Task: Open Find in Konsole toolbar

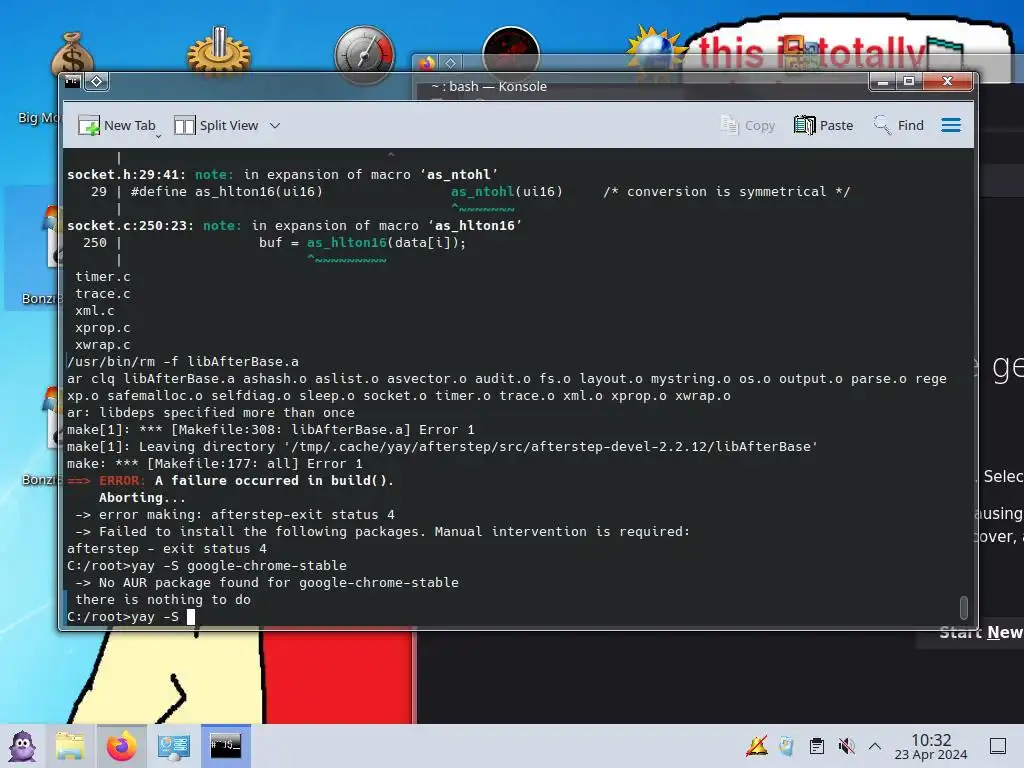Action: coord(898,125)
